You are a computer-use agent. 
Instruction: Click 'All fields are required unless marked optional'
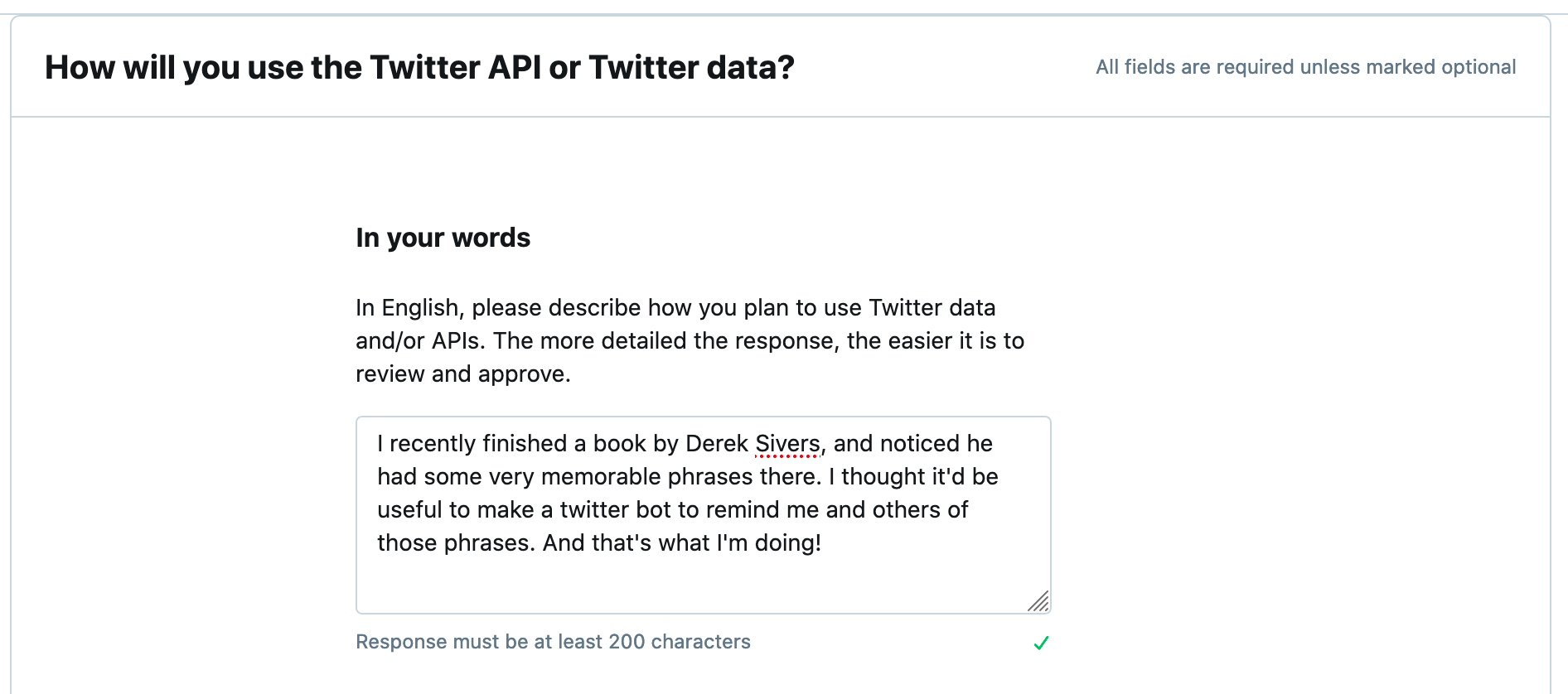pos(1305,67)
